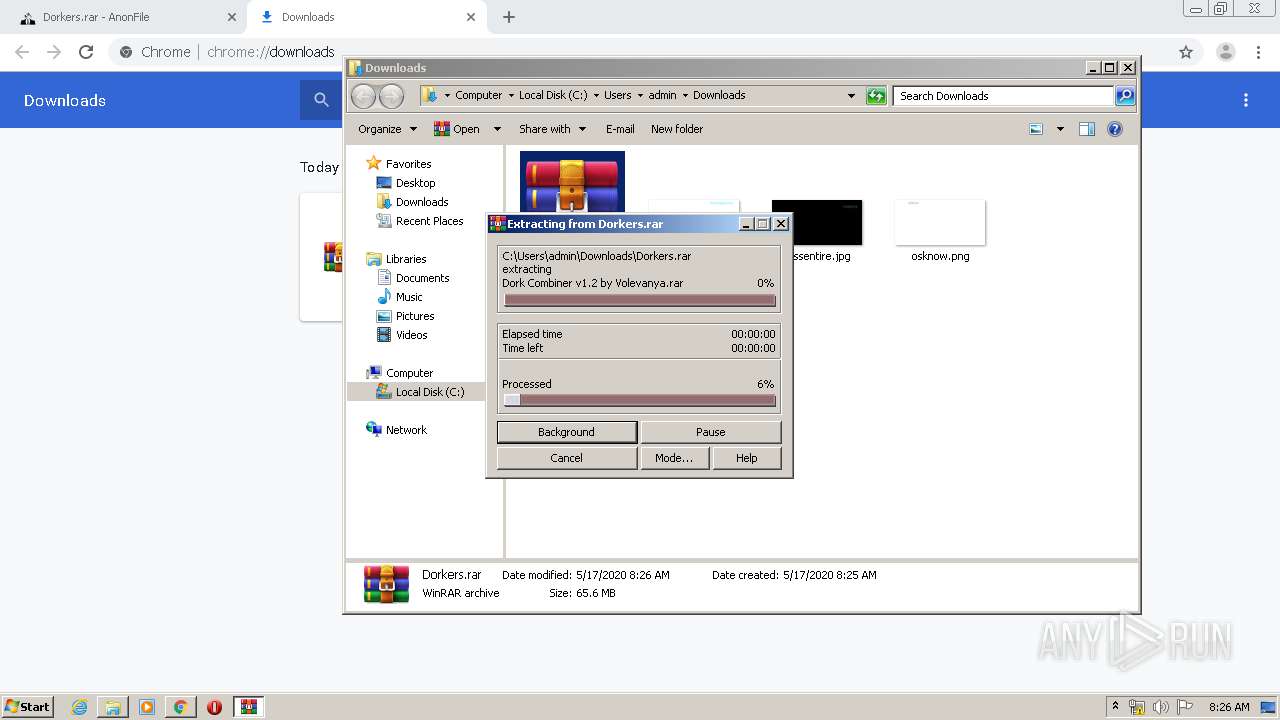Click the search icon in Downloads header
The image size is (1280, 720).
click(321, 100)
